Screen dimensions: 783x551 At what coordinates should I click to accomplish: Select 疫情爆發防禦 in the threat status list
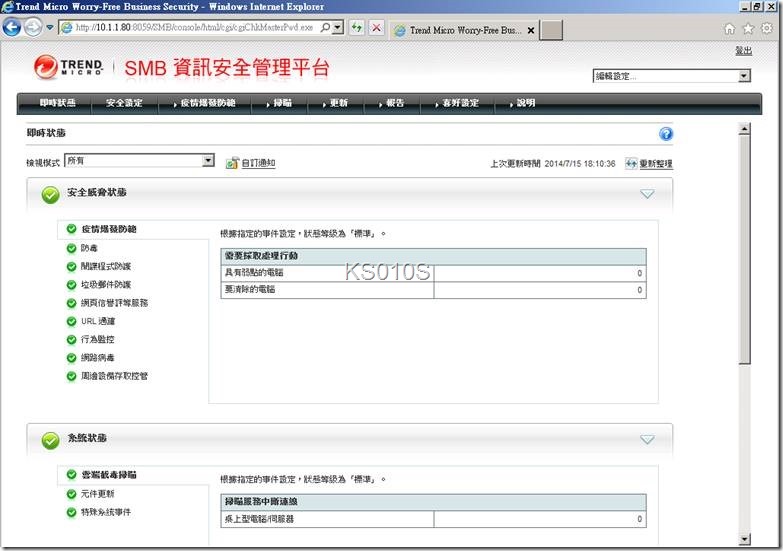tap(109, 229)
